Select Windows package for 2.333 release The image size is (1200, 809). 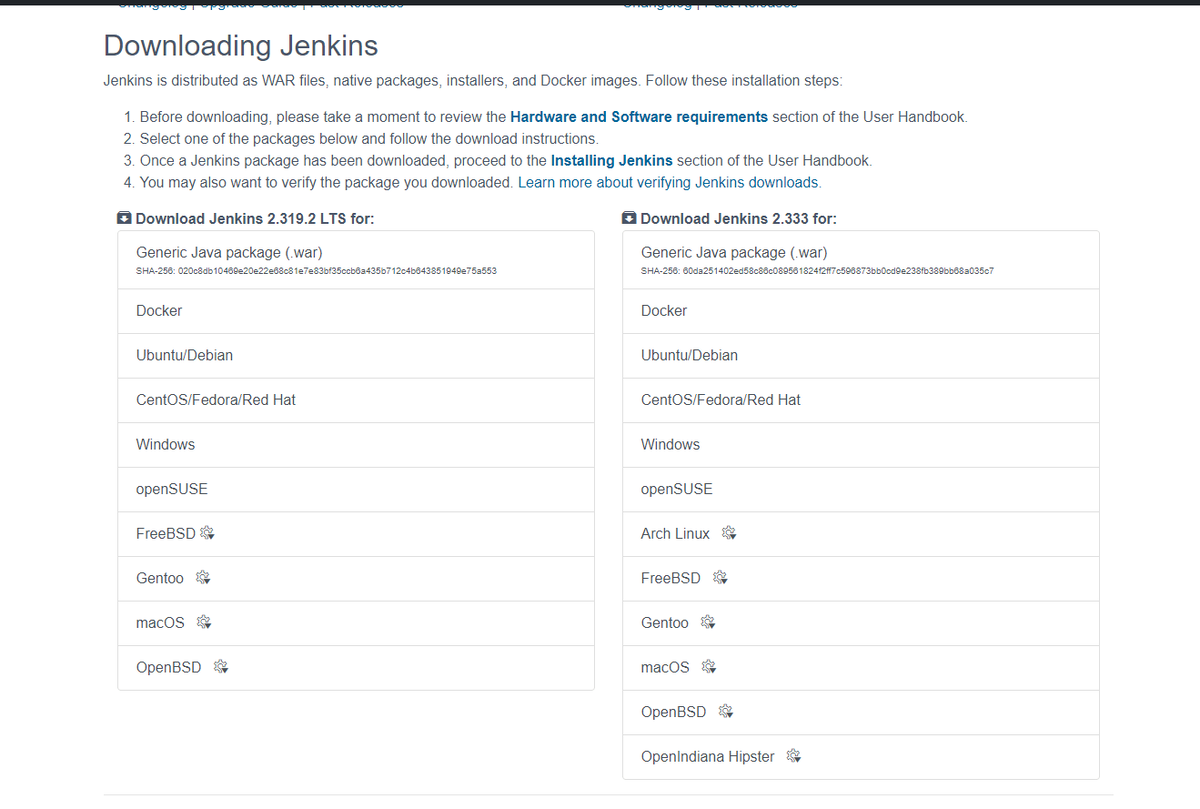click(861, 444)
